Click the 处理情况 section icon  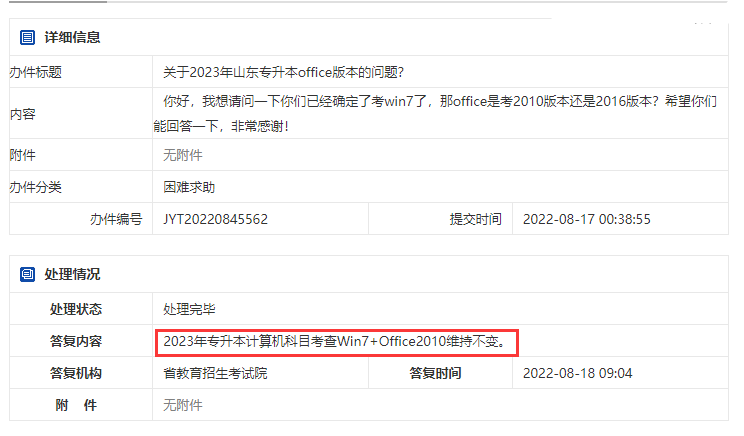coord(27,274)
